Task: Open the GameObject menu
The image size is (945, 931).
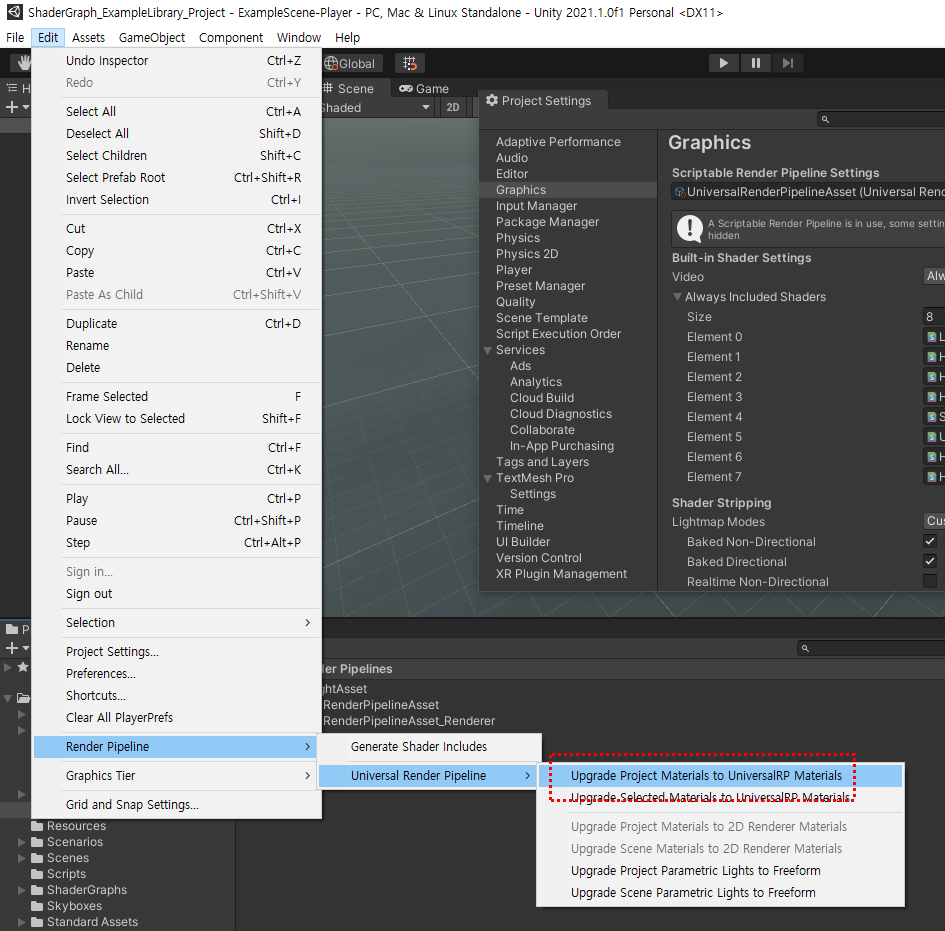Action: 152,37
